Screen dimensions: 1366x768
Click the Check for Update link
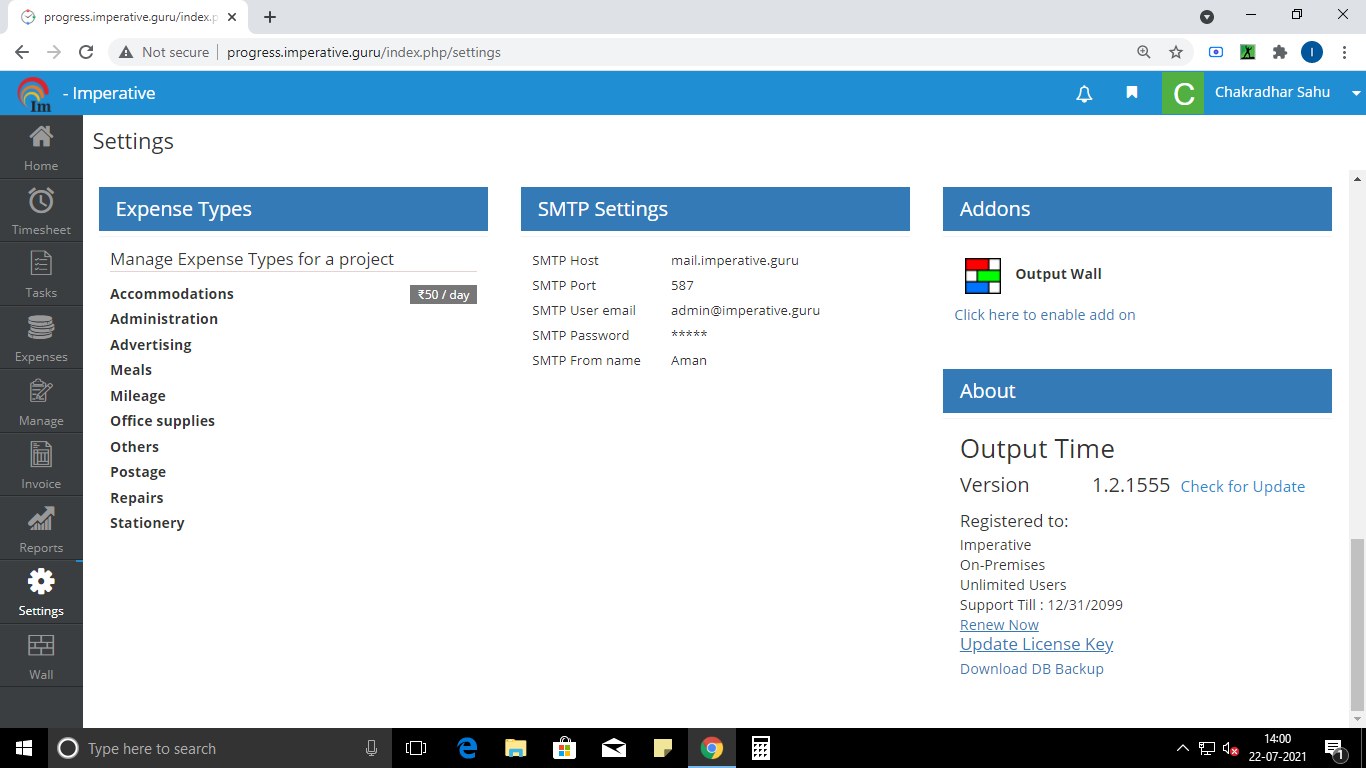pyautogui.click(x=1242, y=487)
